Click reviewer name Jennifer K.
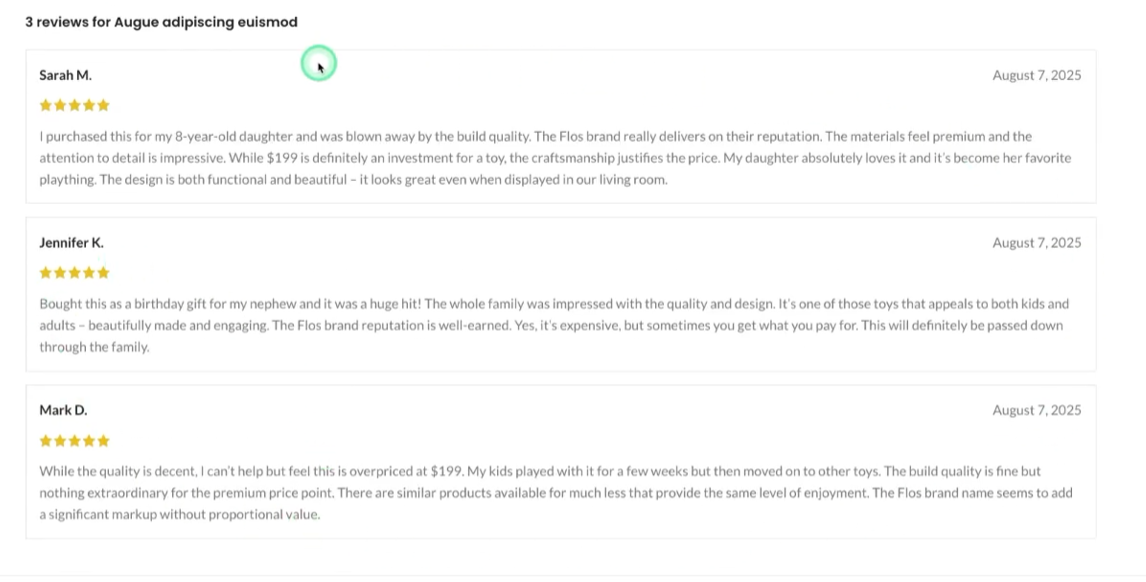This screenshot has width=1146, height=582. tap(71, 243)
